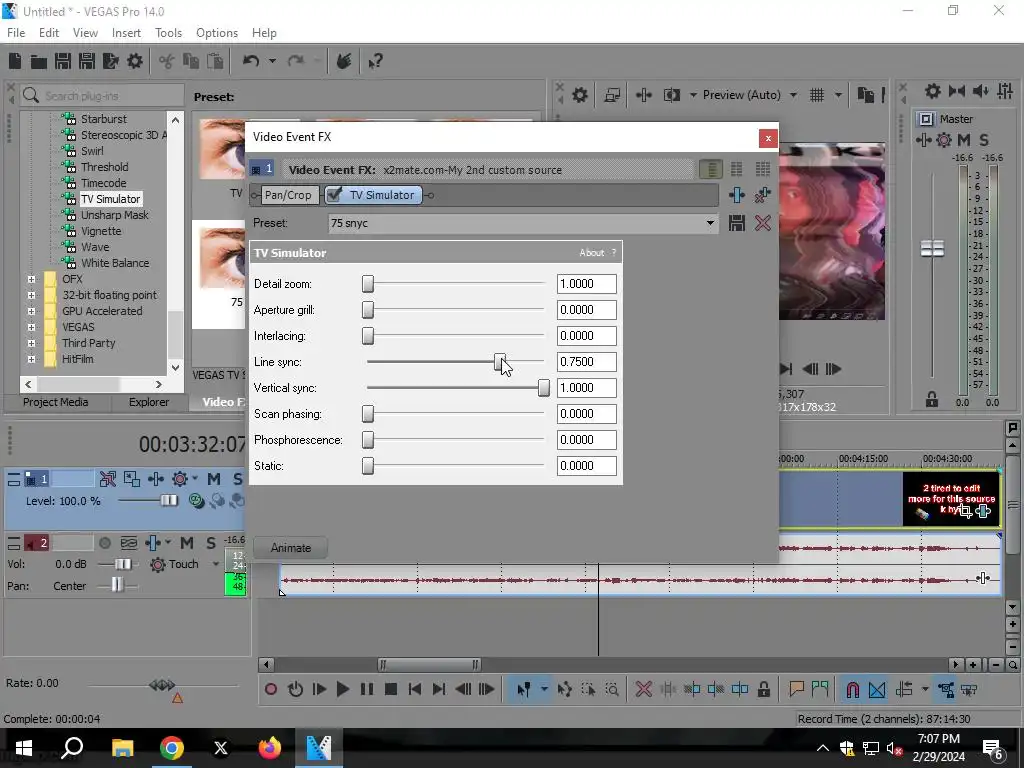Click the Save icon in main toolbar
The width and height of the screenshot is (1024, 768).
[x=63, y=61]
